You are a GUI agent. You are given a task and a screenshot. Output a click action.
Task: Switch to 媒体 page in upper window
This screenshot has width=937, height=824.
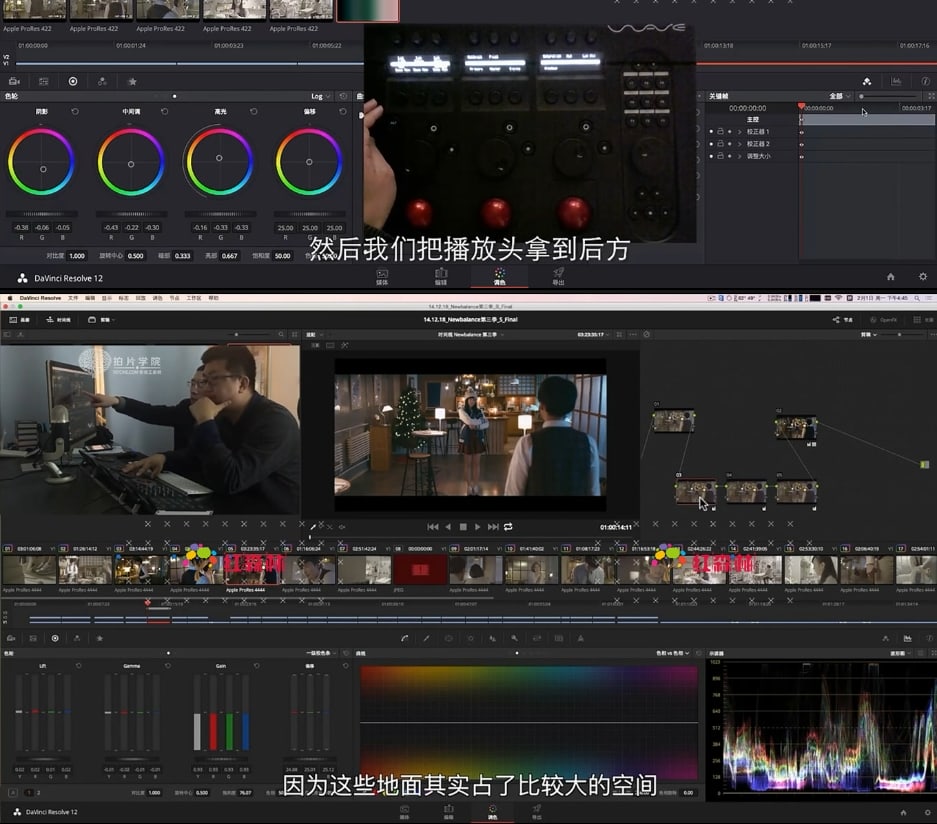(382, 277)
